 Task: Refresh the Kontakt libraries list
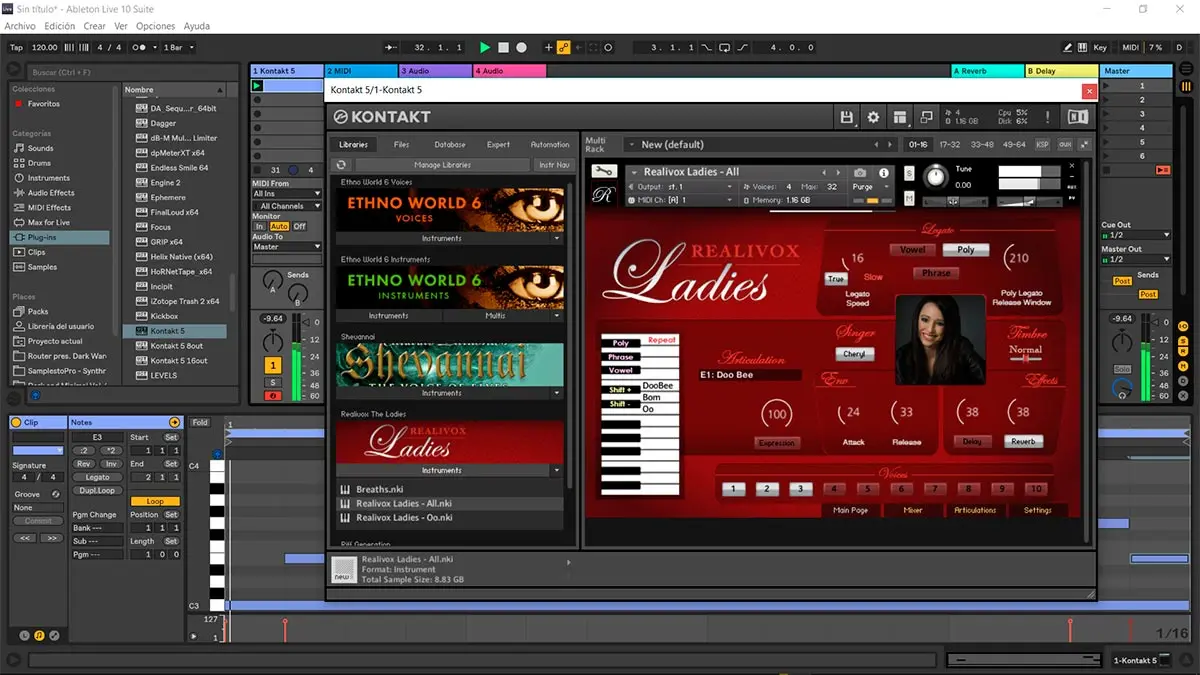pyautogui.click(x=341, y=165)
